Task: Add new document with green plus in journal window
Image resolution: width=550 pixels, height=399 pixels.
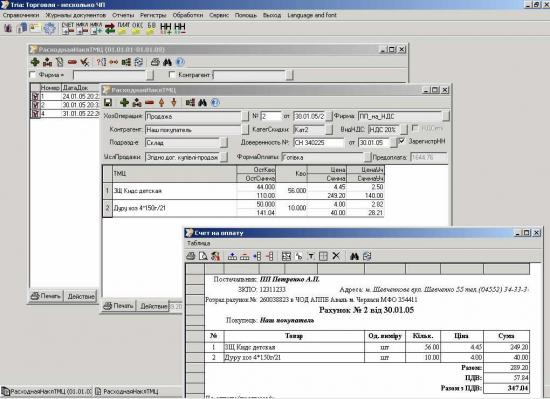Action: coord(35,62)
